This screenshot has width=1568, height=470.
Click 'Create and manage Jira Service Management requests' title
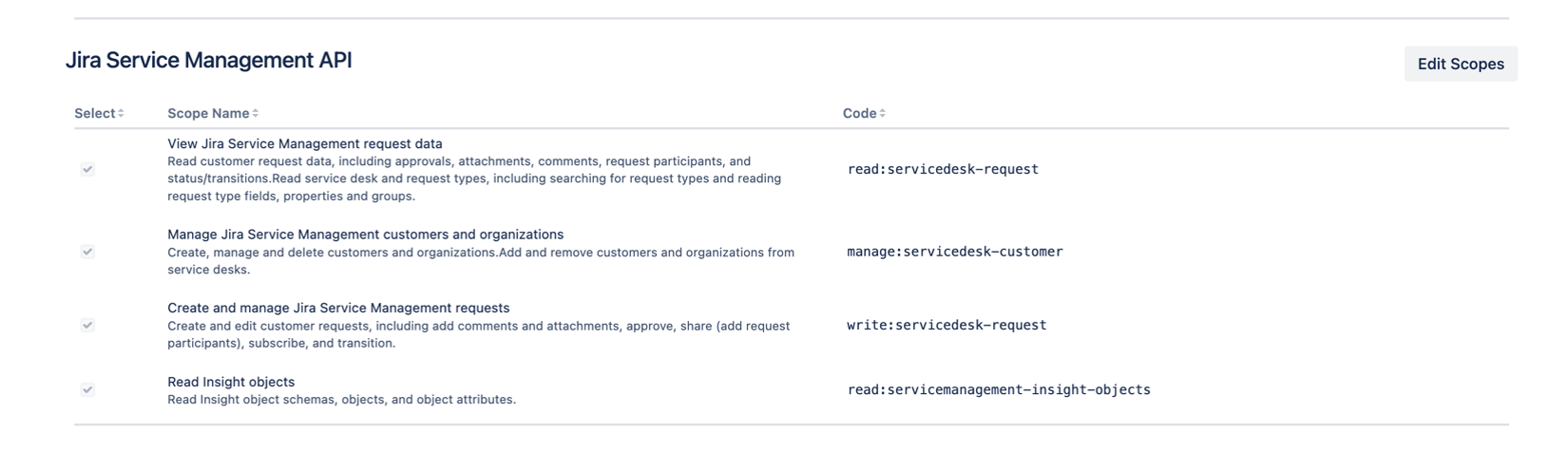coord(338,308)
